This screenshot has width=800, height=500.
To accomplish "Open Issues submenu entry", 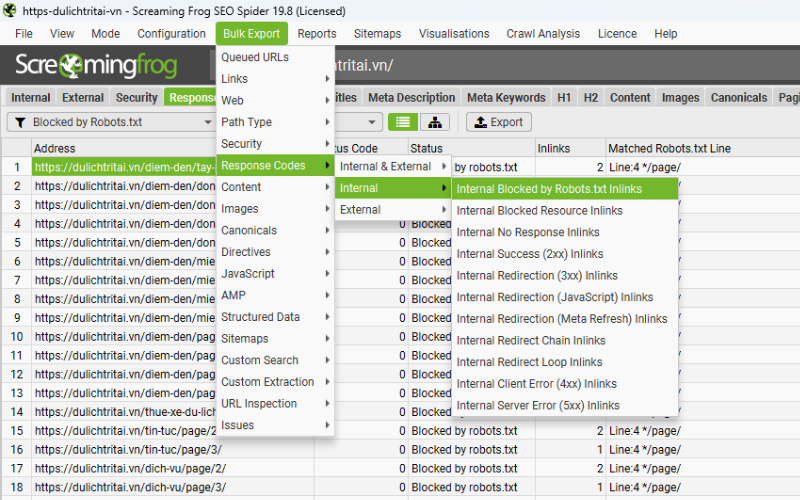I will click(x=276, y=425).
